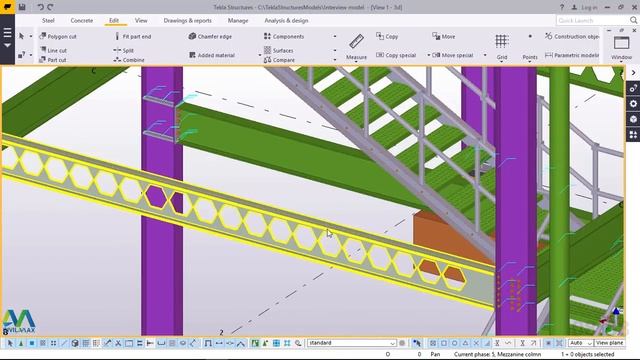Open Analysis & design tab
Image resolution: width=640 pixels, height=360 pixels.
pyautogui.click(x=286, y=20)
